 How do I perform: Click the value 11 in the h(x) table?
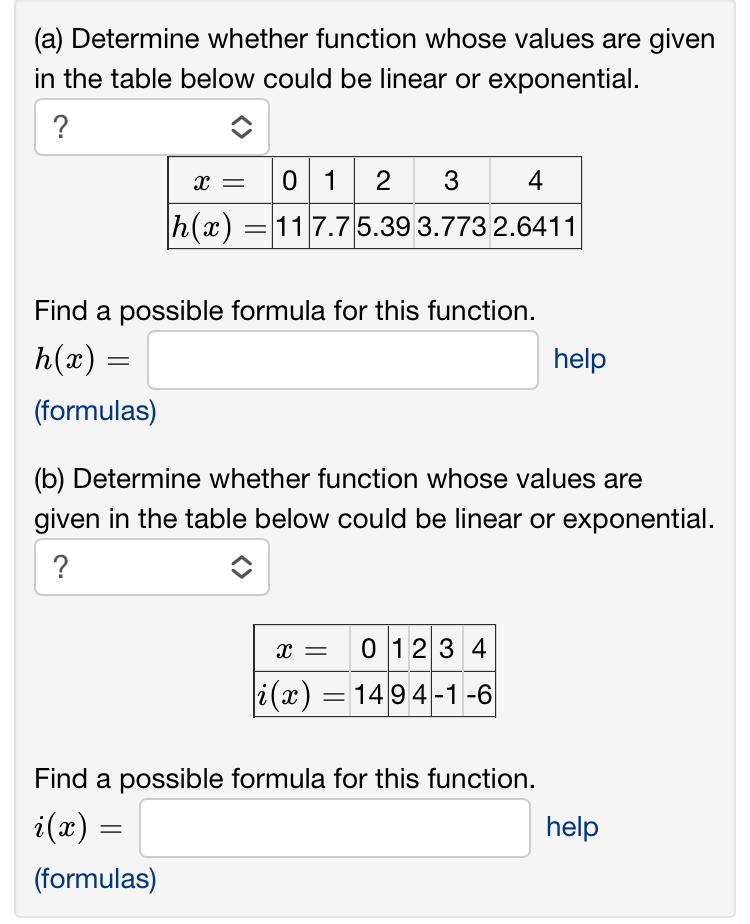point(290,225)
